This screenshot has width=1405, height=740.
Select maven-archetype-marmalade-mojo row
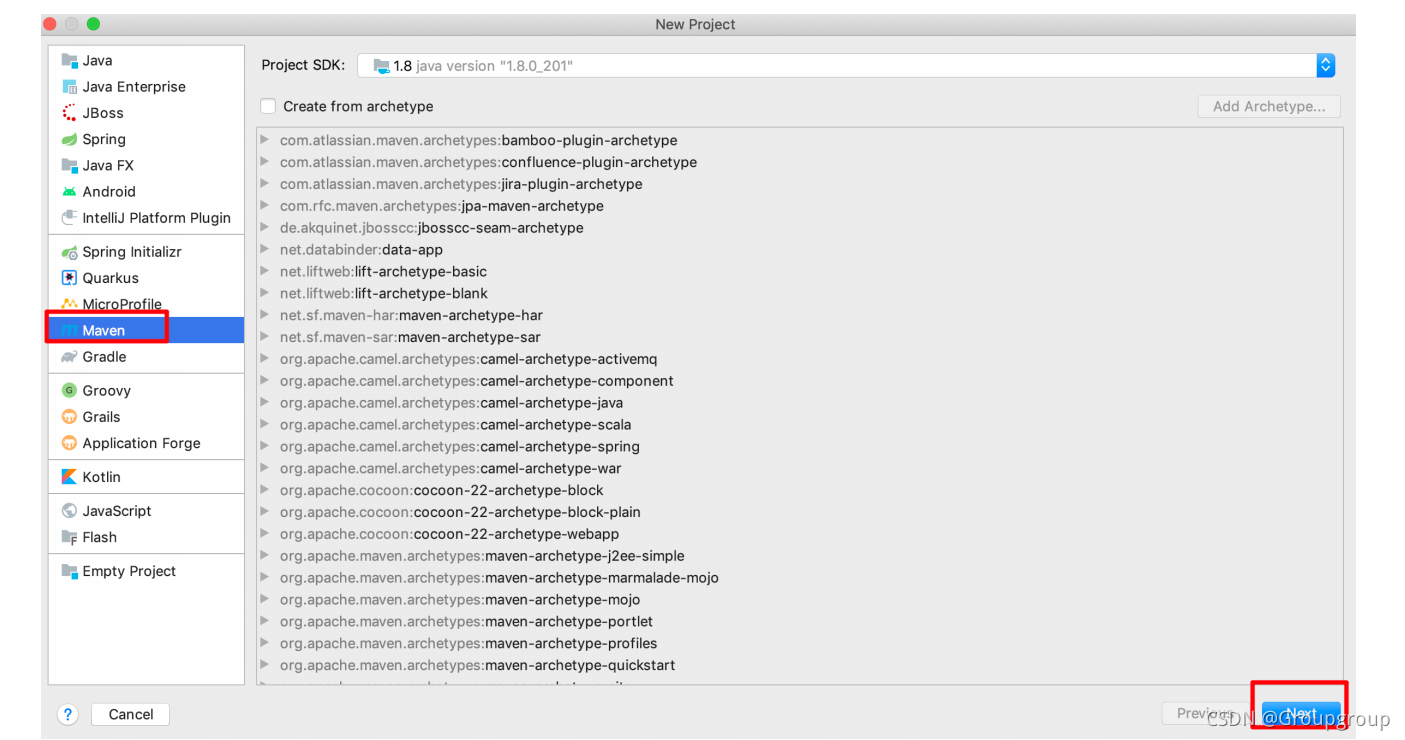coord(799,578)
